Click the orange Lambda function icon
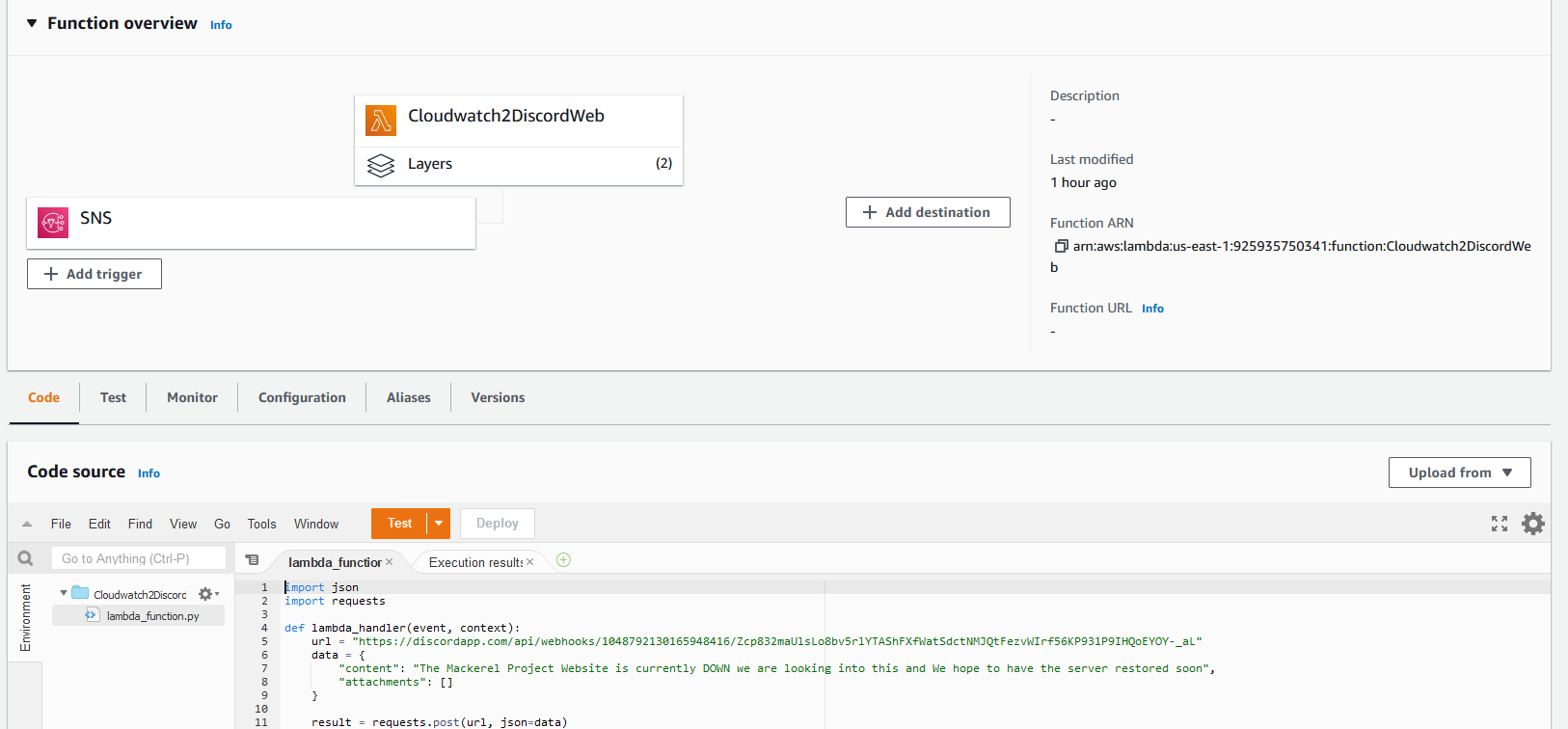Viewport: 1568px width, 729px height. point(381,121)
